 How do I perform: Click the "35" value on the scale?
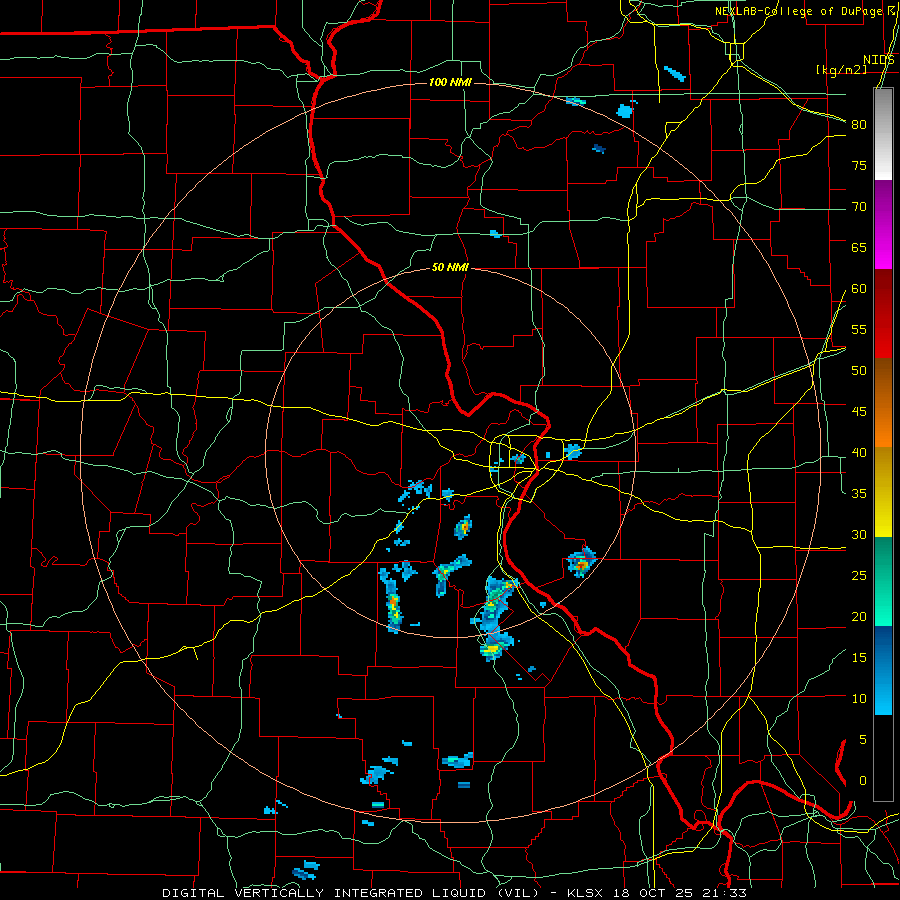[x=859, y=494]
